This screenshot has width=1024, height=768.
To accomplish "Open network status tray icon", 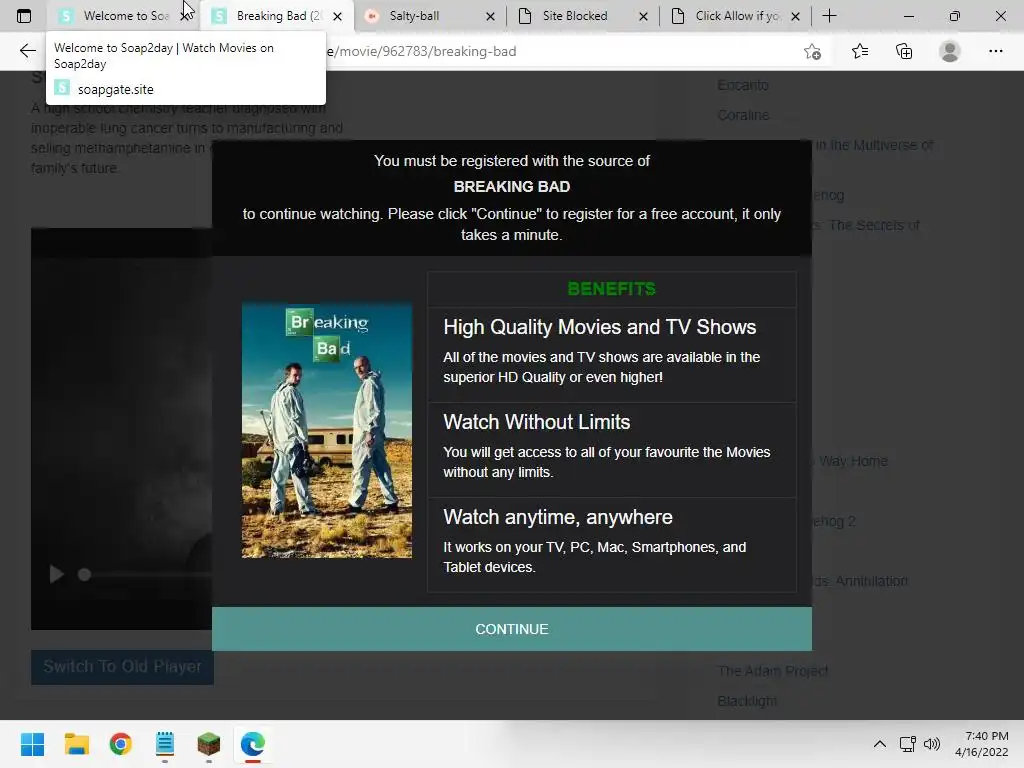I will click(907, 744).
